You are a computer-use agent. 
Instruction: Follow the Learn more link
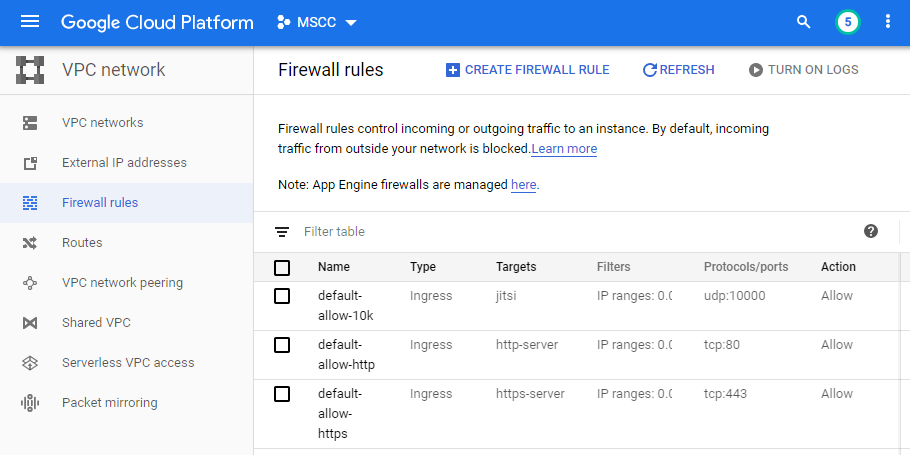(564, 149)
